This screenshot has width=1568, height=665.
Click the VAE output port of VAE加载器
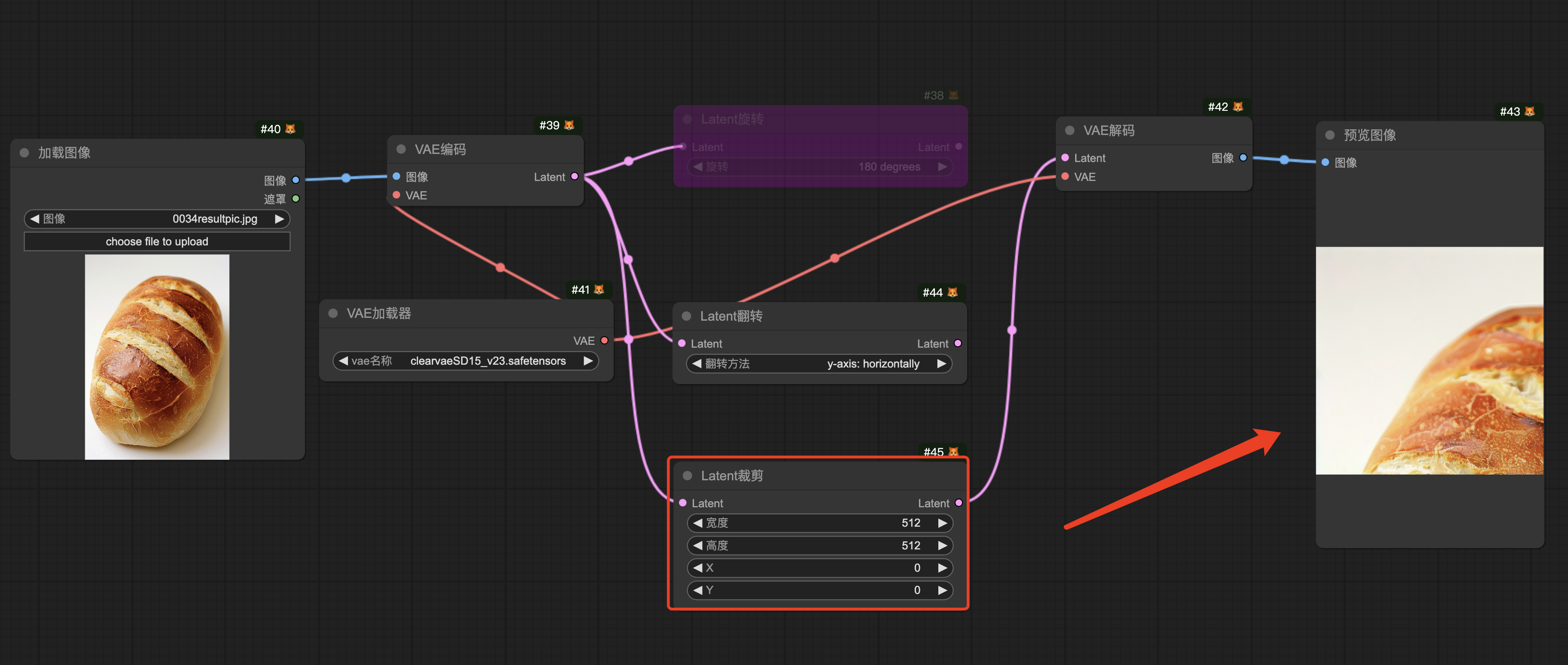click(604, 341)
